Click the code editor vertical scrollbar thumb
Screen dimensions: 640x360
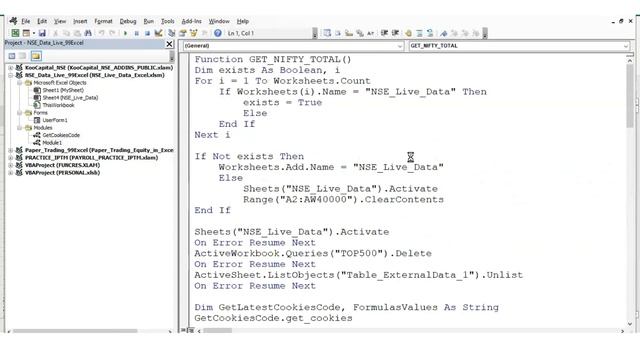630,96
